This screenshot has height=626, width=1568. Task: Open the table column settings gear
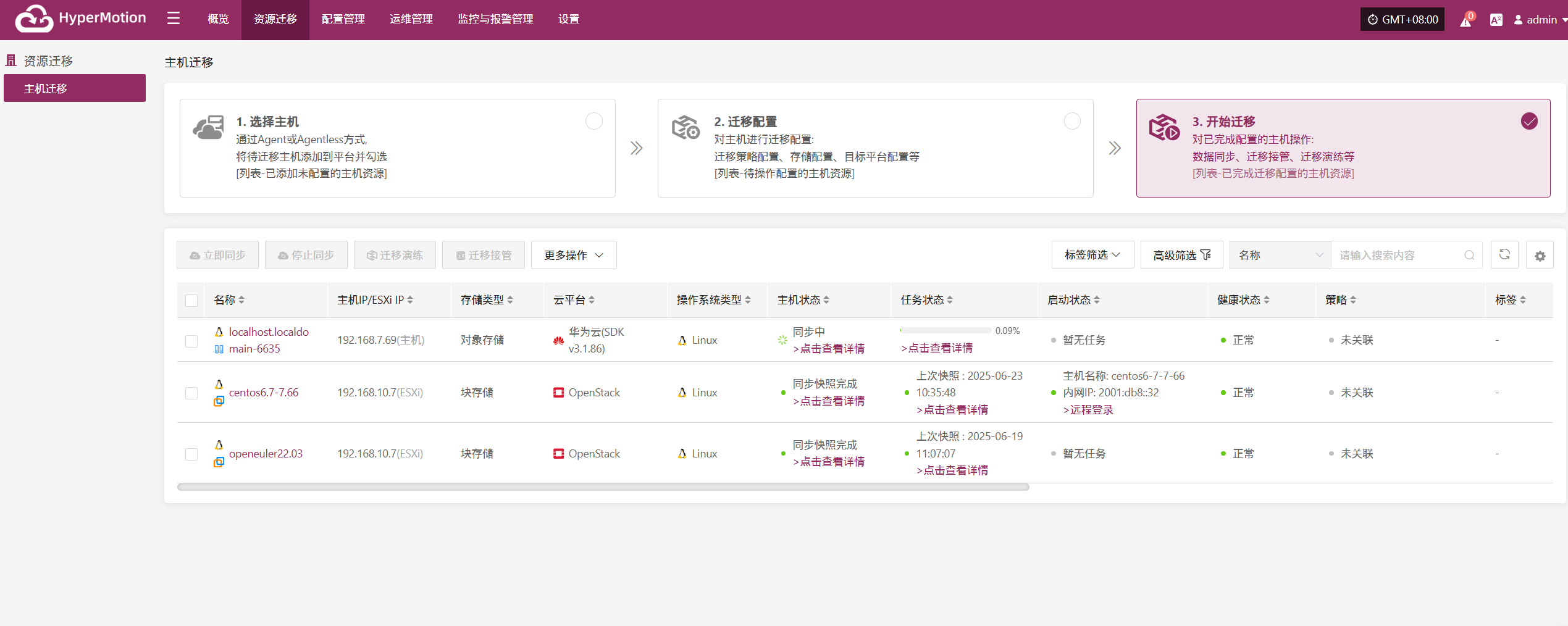point(1540,255)
